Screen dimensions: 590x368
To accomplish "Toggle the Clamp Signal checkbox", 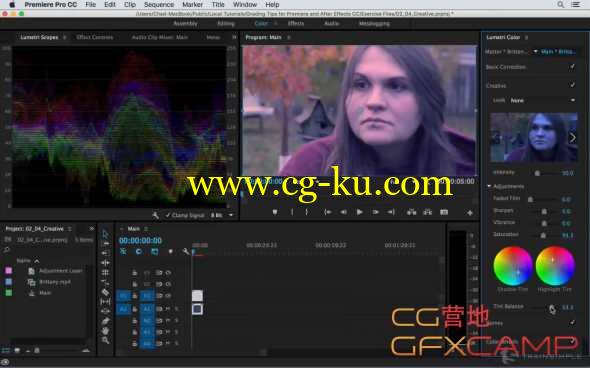I will [x=168, y=215].
